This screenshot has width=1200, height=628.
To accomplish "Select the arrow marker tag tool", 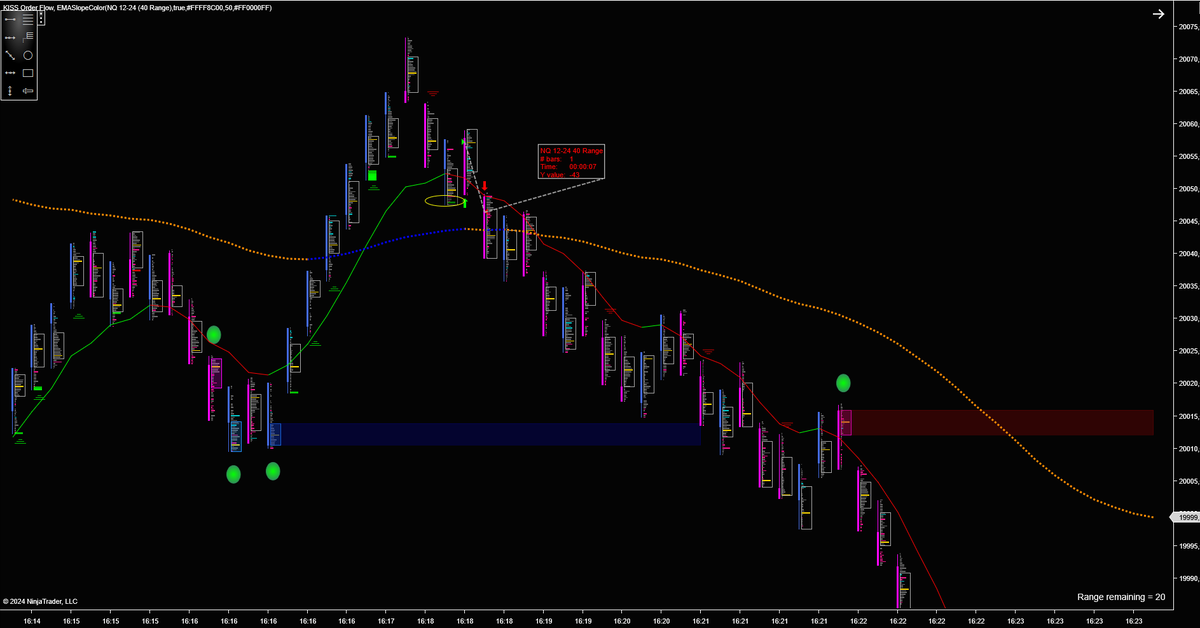I will tap(28, 91).
